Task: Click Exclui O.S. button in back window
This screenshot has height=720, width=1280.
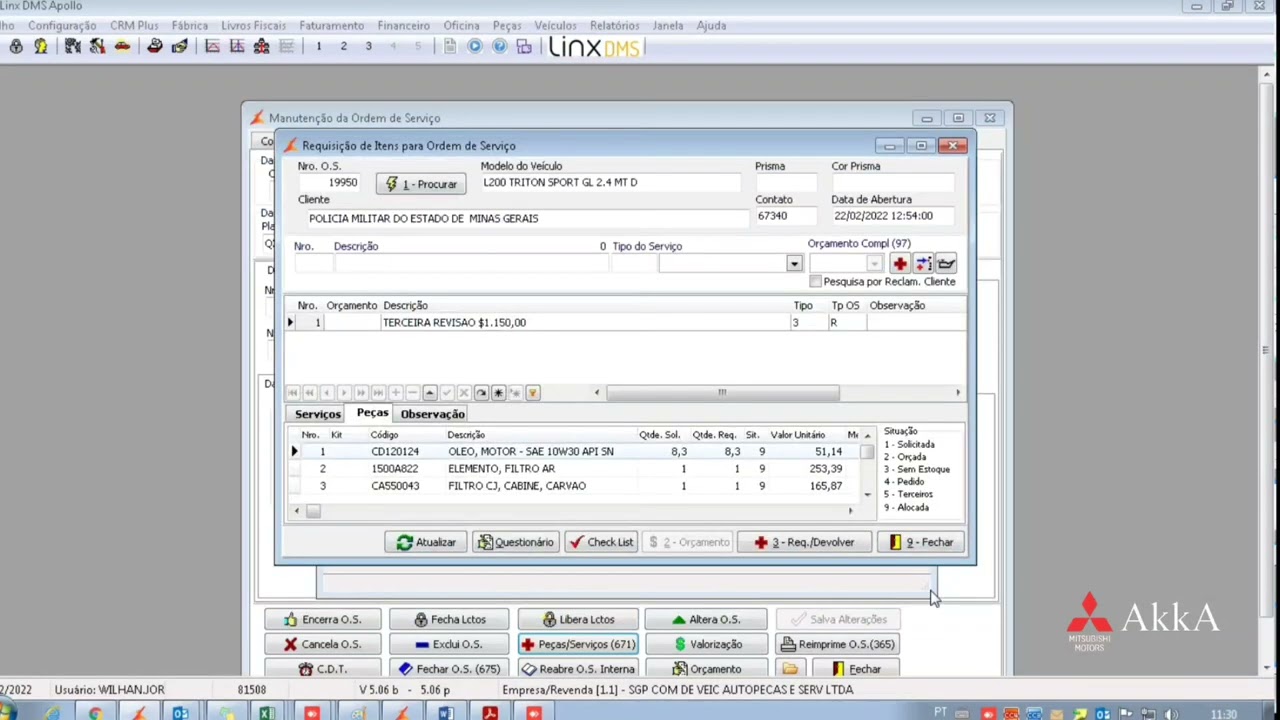Action: (449, 644)
